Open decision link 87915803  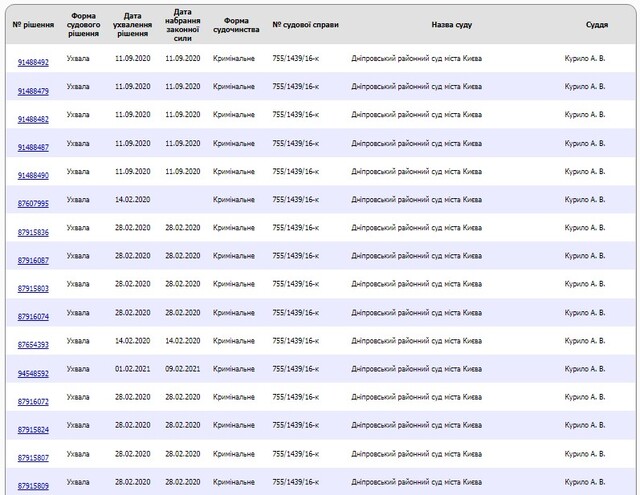tap(33, 289)
